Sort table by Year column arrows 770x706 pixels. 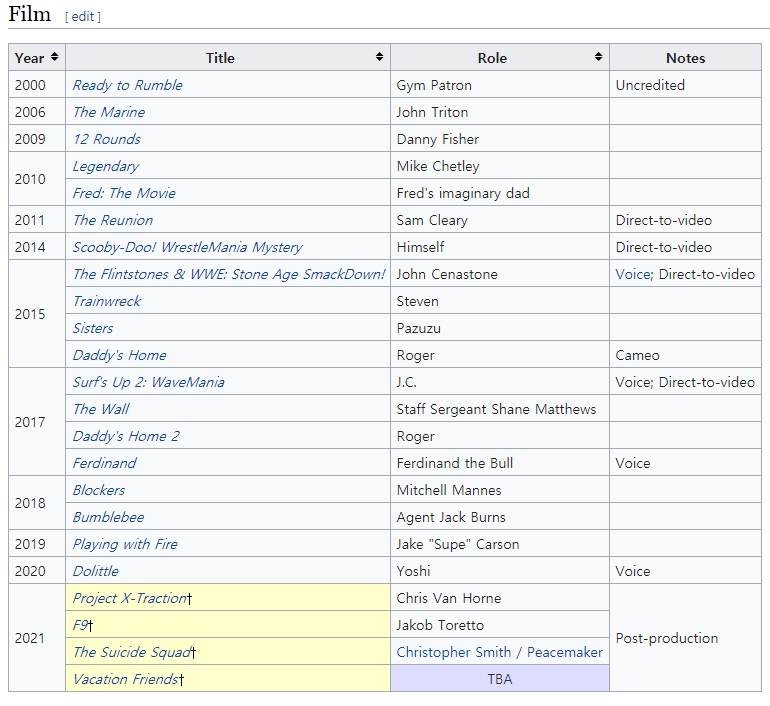coord(55,57)
